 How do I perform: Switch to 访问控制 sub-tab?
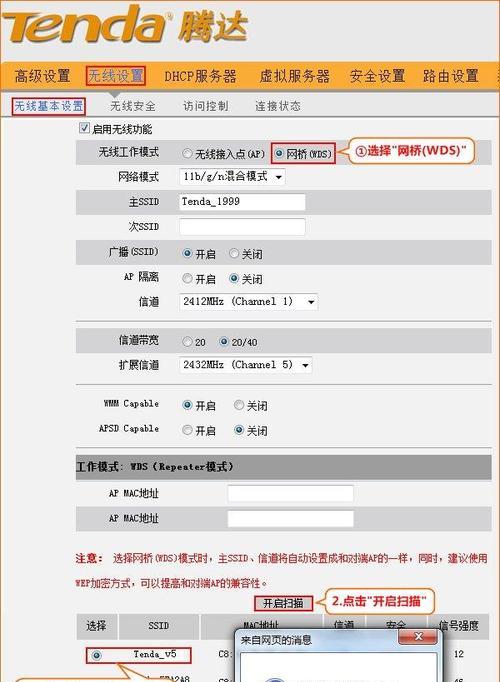click(x=206, y=106)
